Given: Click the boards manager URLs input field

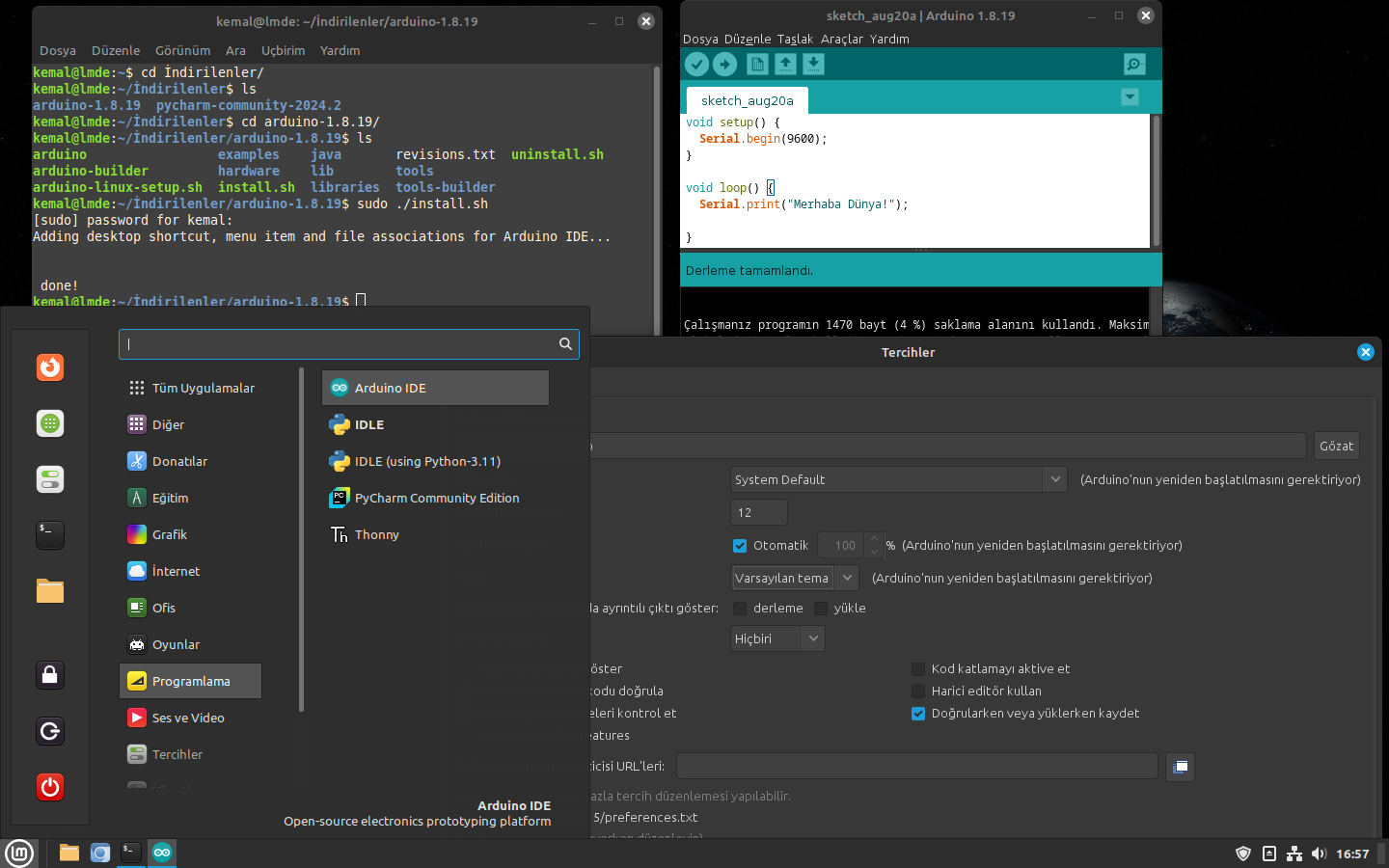Looking at the screenshot, I should tap(916, 766).
